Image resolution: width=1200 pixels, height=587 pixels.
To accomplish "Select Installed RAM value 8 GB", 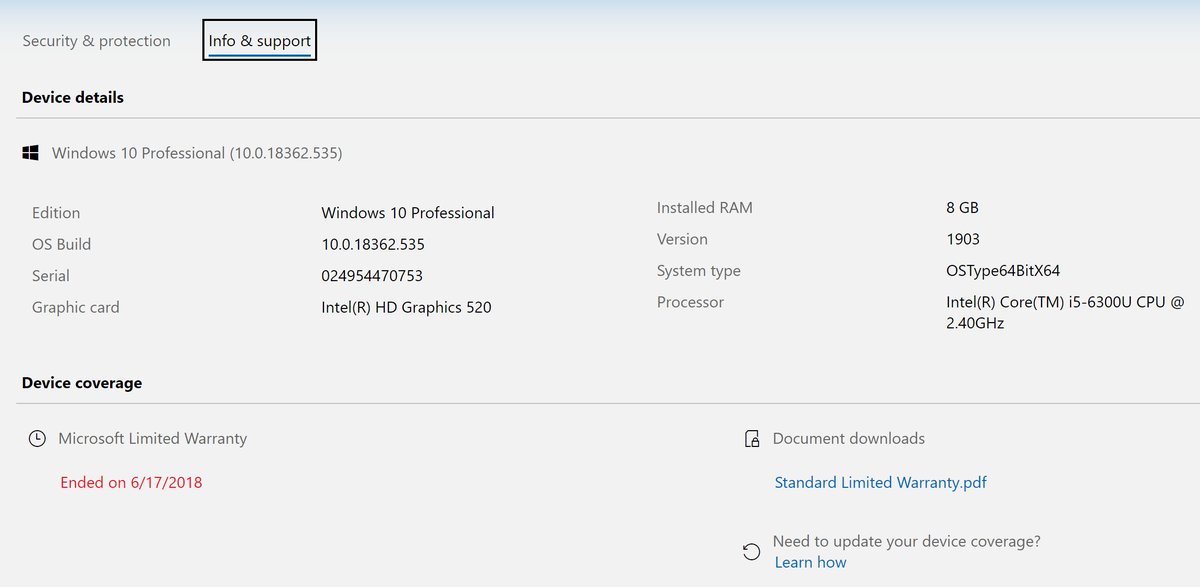I will pos(962,208).
